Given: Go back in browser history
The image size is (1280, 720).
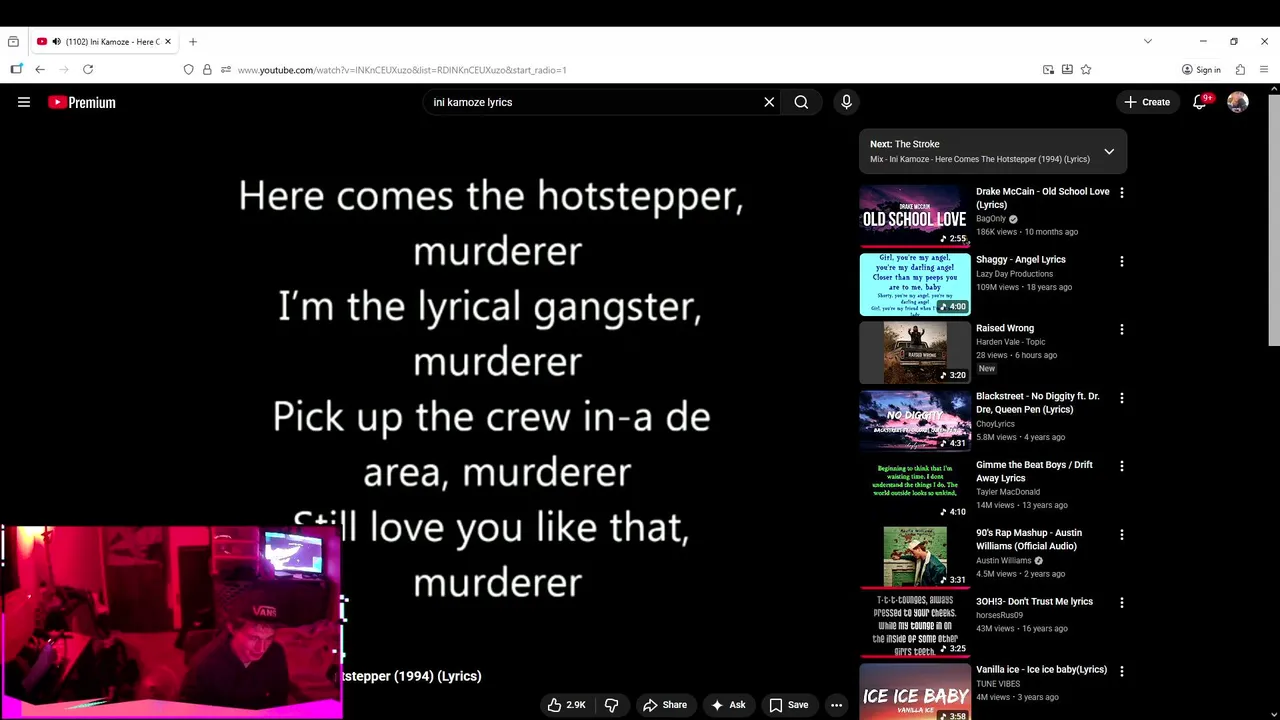Looking at the screenshot, I should click(40, 70).
